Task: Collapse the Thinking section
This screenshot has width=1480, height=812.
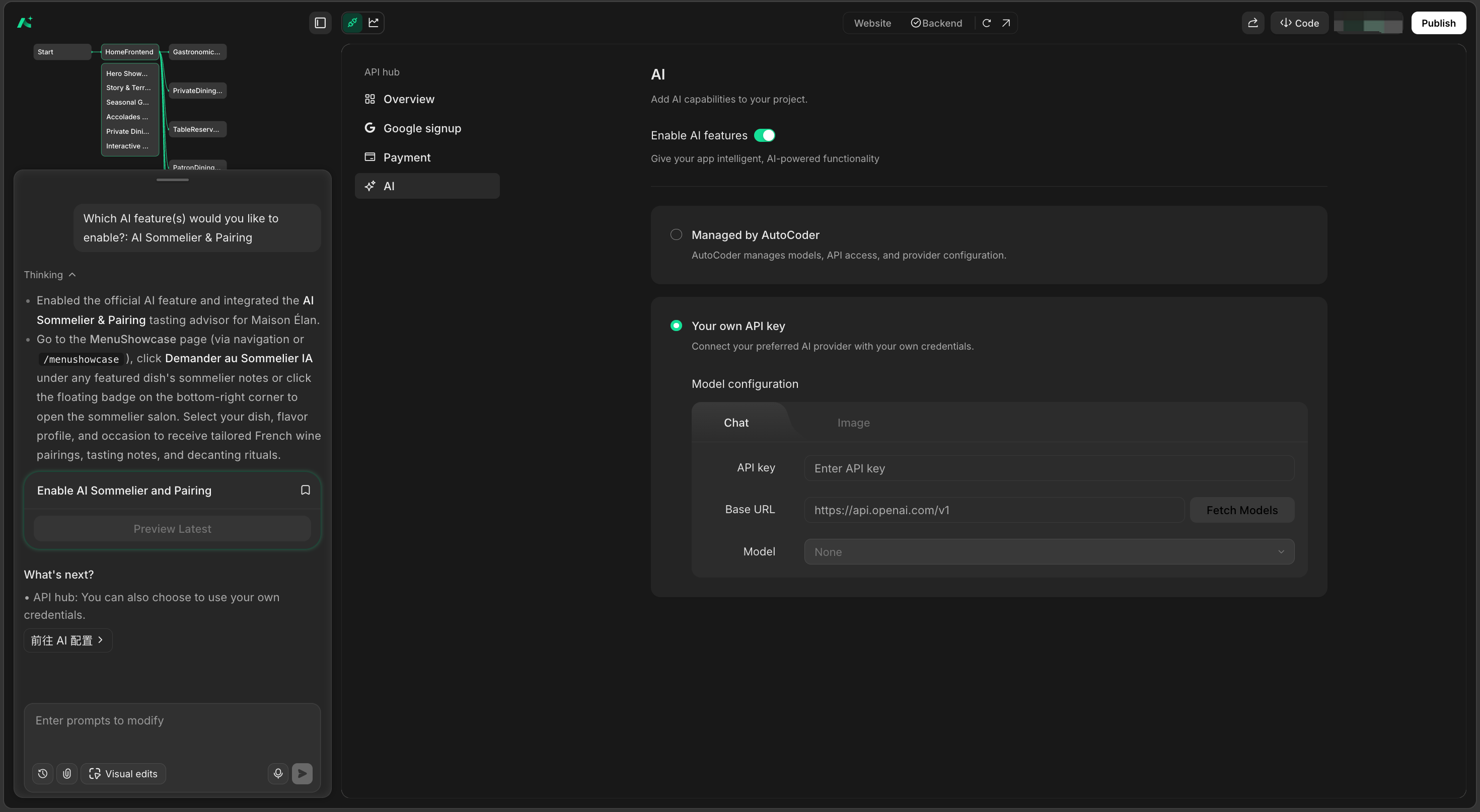Action: coord(50,275)
